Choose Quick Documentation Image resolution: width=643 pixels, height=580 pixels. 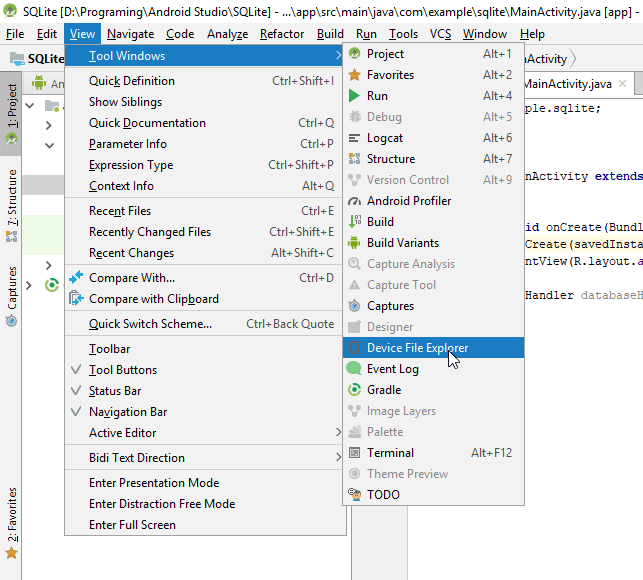coord(204,123)
